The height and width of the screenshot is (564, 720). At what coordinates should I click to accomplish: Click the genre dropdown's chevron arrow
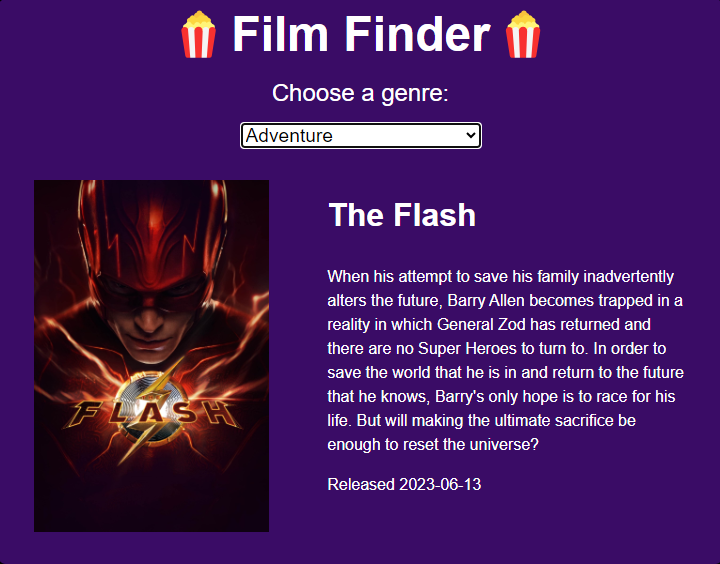click(471, 135)
